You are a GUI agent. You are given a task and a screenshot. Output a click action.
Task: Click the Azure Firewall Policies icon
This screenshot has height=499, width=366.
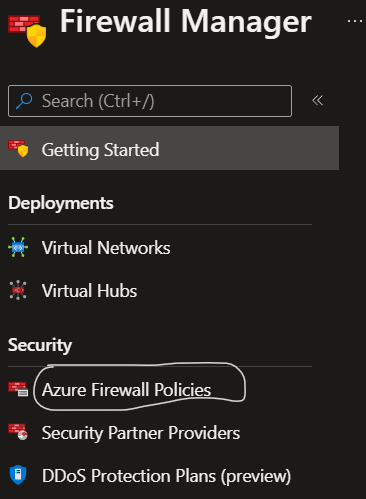(x=18, y=389)
